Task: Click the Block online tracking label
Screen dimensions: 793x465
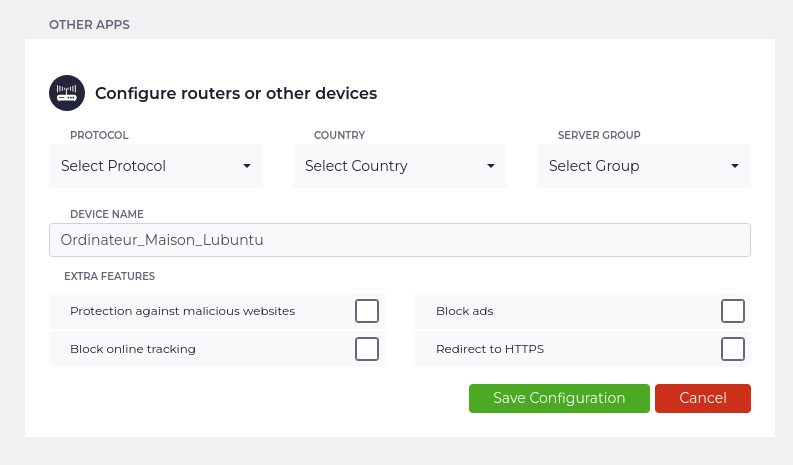Action: tap(133, 349)
